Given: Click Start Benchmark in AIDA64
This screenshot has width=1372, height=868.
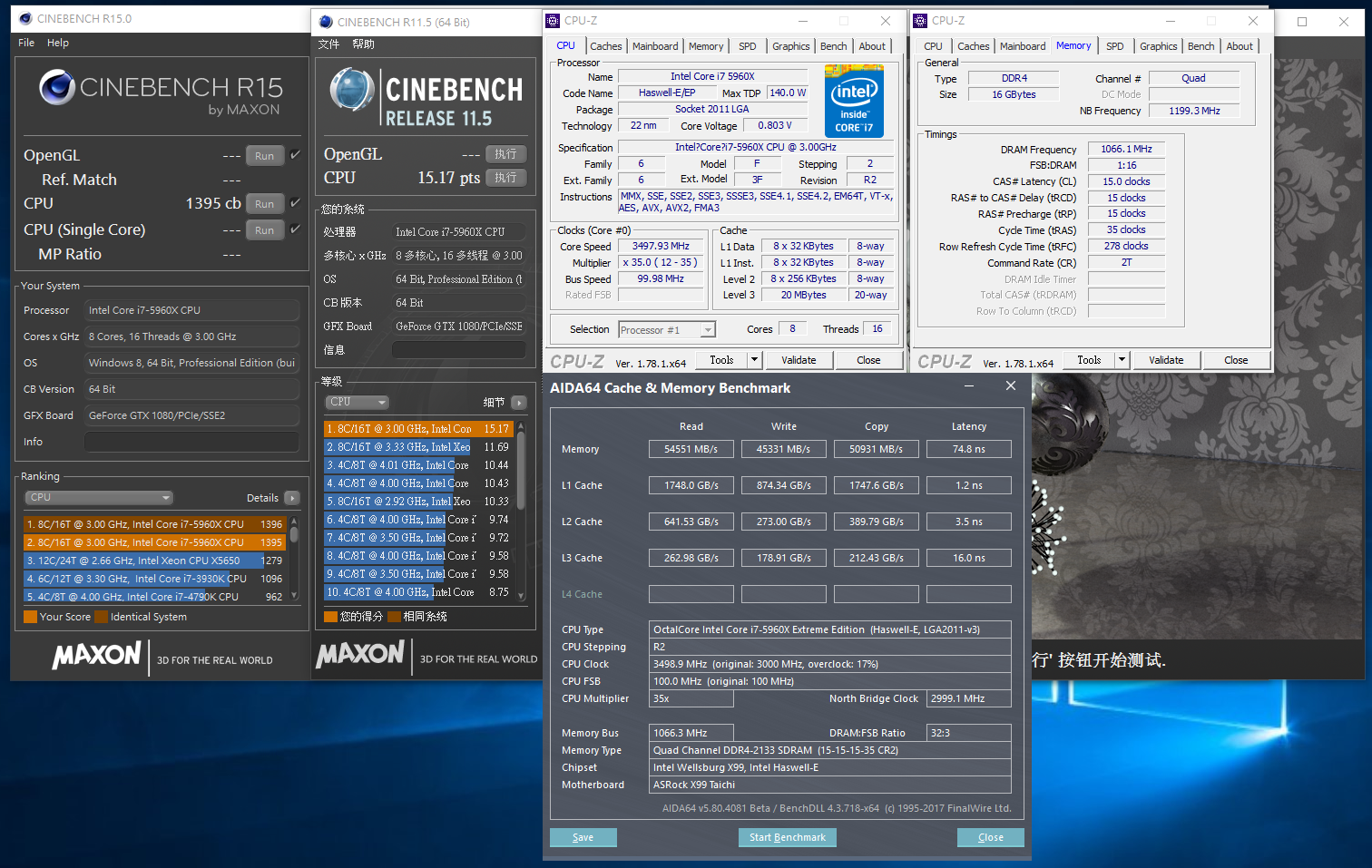Looking at the screenshot, I should (x=788, y=837).
